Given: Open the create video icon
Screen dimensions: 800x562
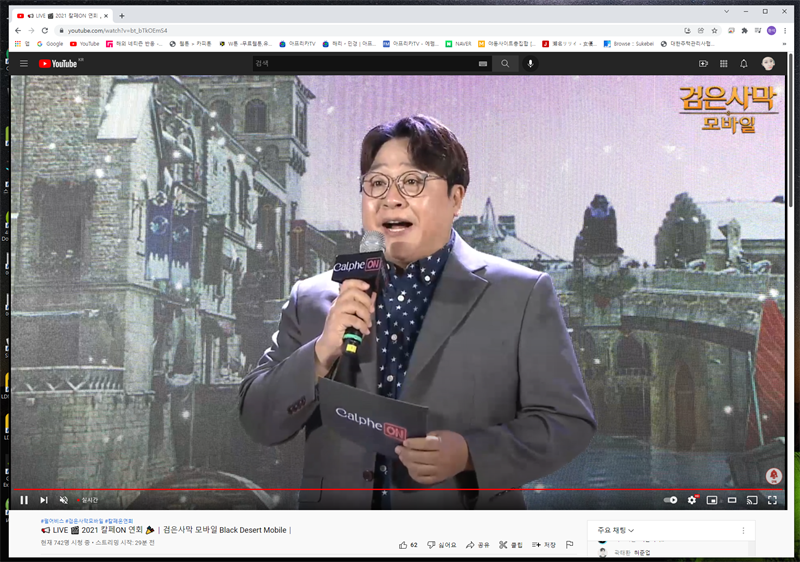Looking at the screenshot, I should tap(703, 64).
